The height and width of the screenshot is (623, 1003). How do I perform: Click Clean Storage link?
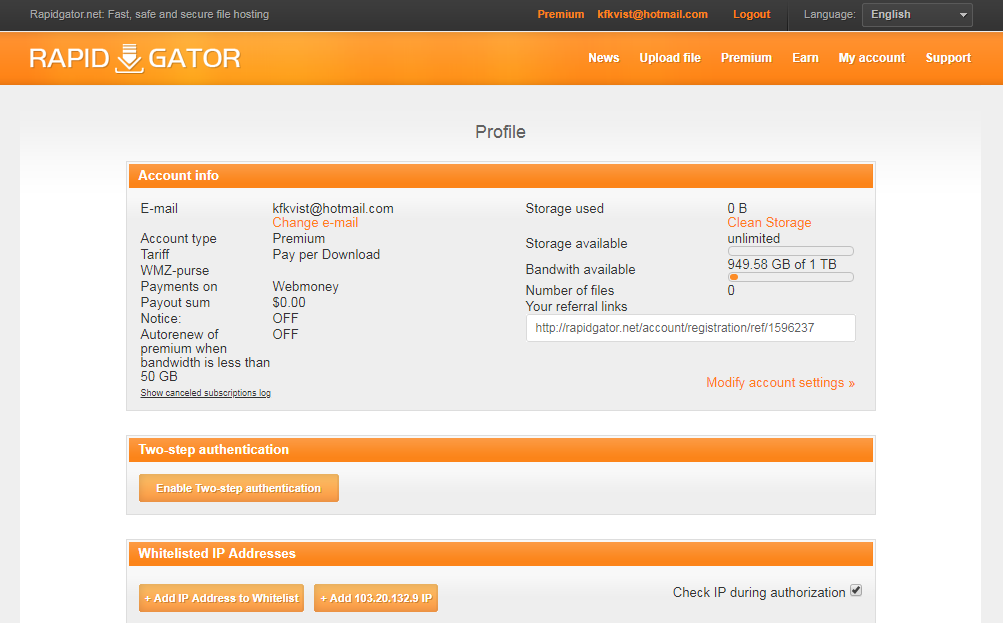pyautogui.click(x=769, y=223)
